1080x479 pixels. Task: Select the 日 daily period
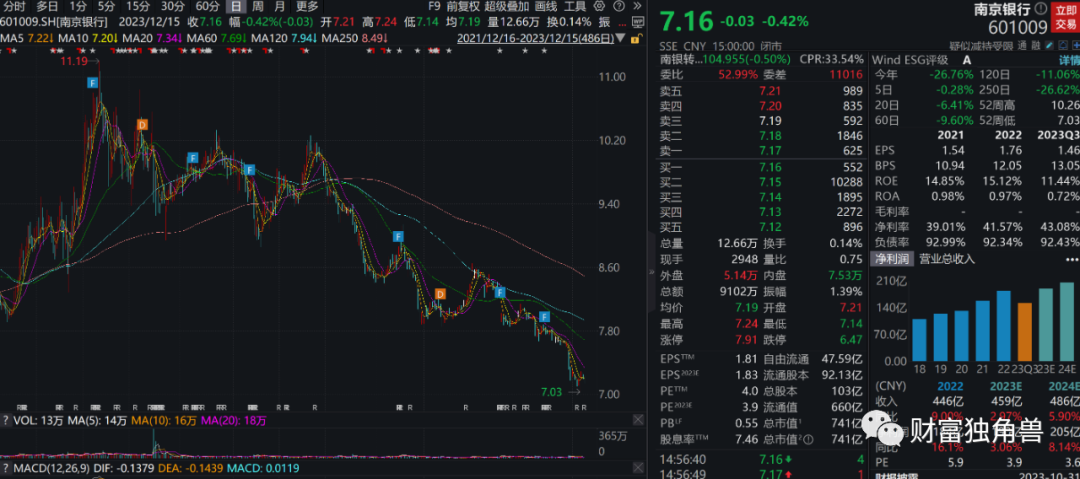click(236, 6)
